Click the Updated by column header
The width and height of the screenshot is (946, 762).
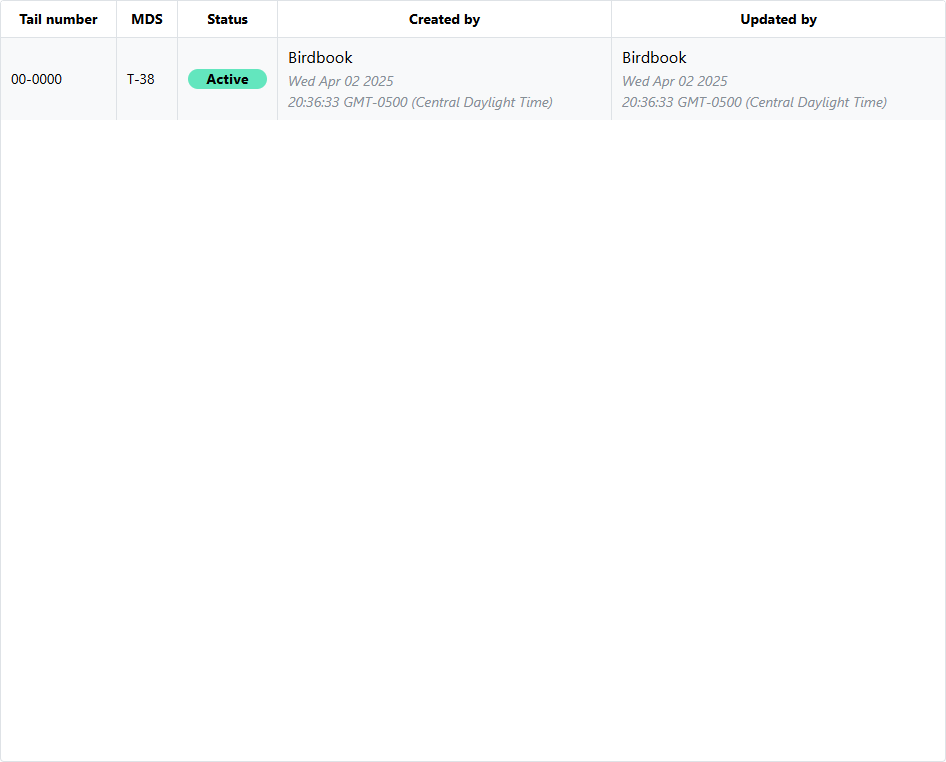[x=778, y=19]
